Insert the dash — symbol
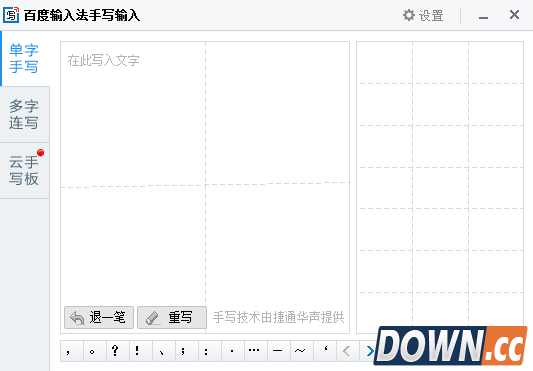 279,351
